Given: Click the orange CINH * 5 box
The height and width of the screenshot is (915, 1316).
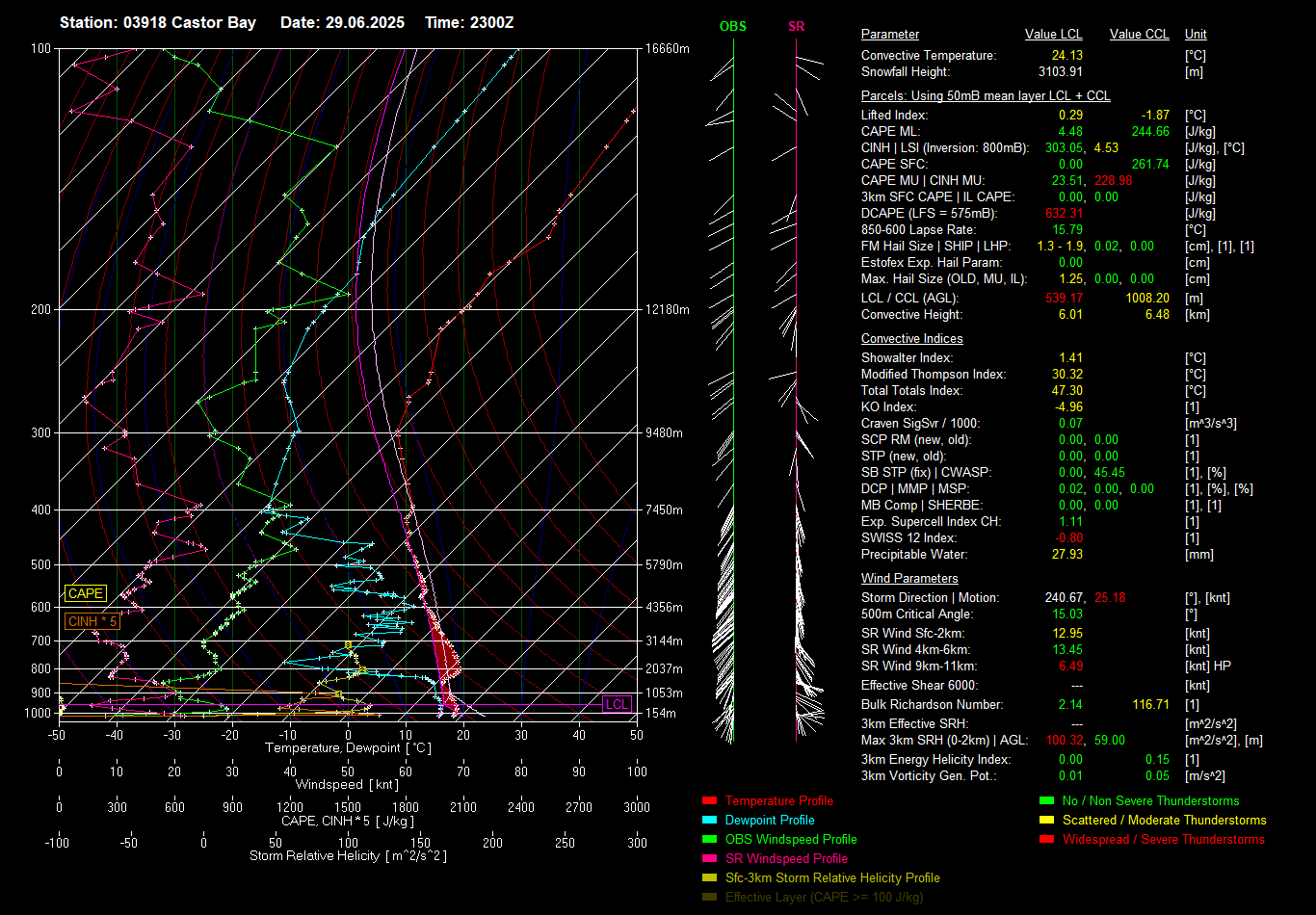Looking at the screenshot, I should (92, 621).
